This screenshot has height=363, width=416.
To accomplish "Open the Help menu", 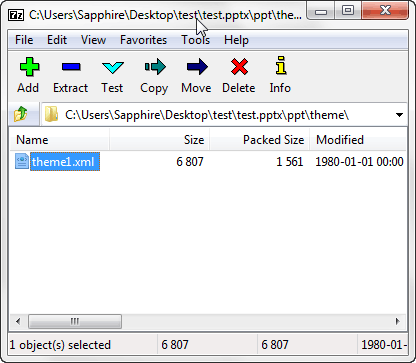I will (x=236, y=40).
